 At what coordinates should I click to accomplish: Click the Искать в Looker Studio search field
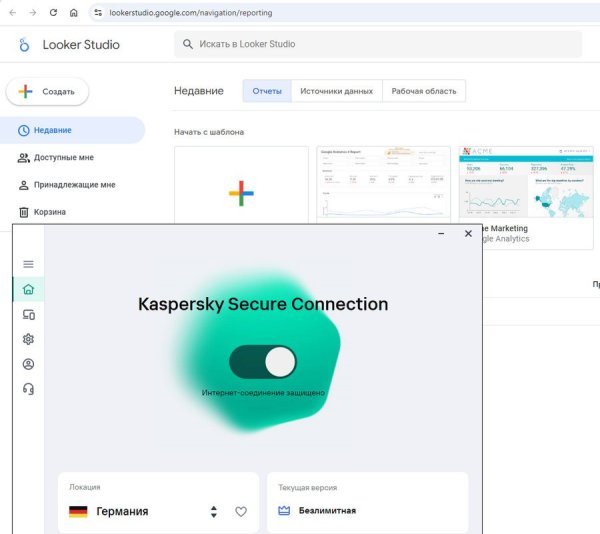point(378,44)
